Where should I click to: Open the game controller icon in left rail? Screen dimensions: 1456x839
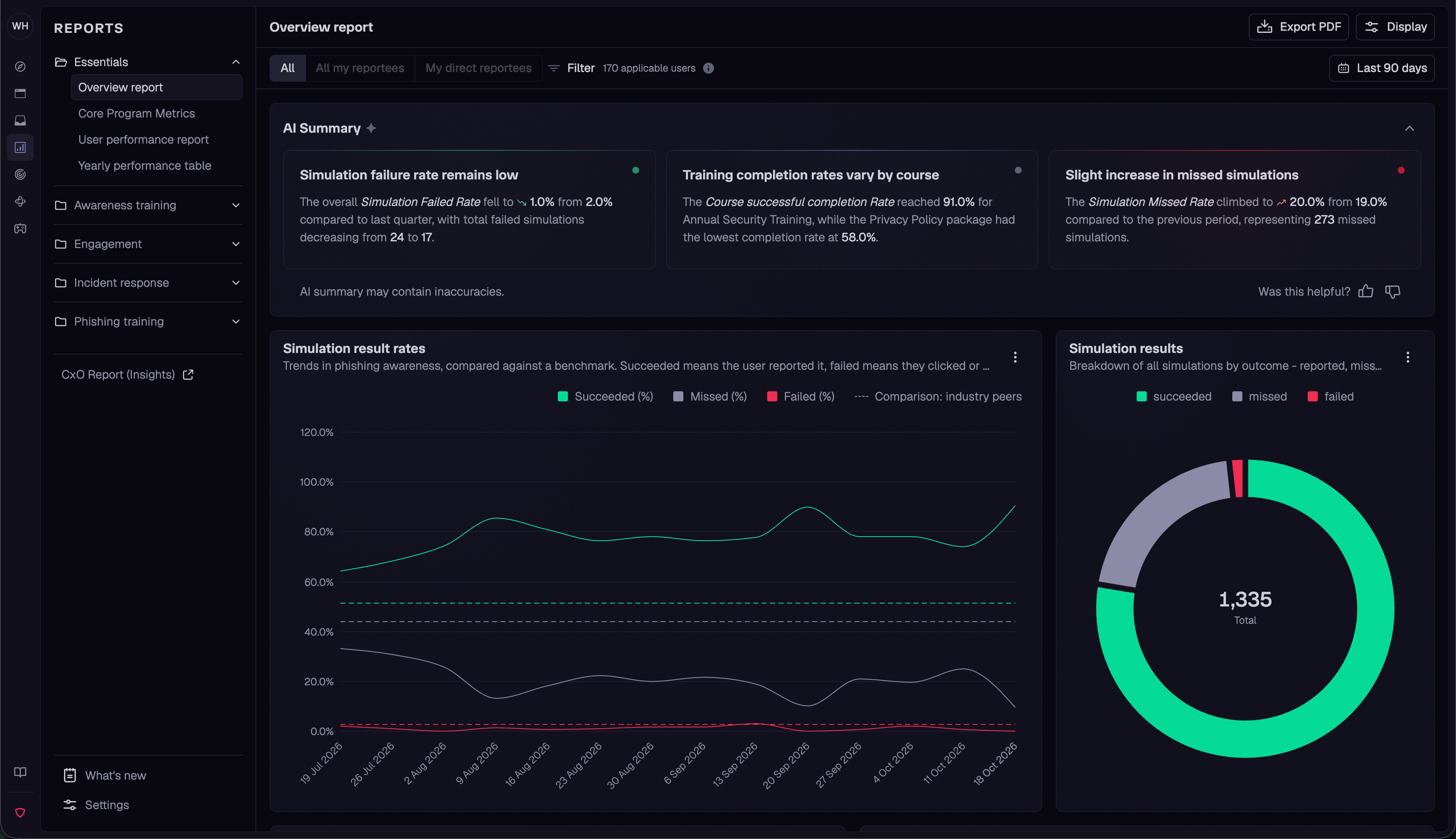point(20,229)
